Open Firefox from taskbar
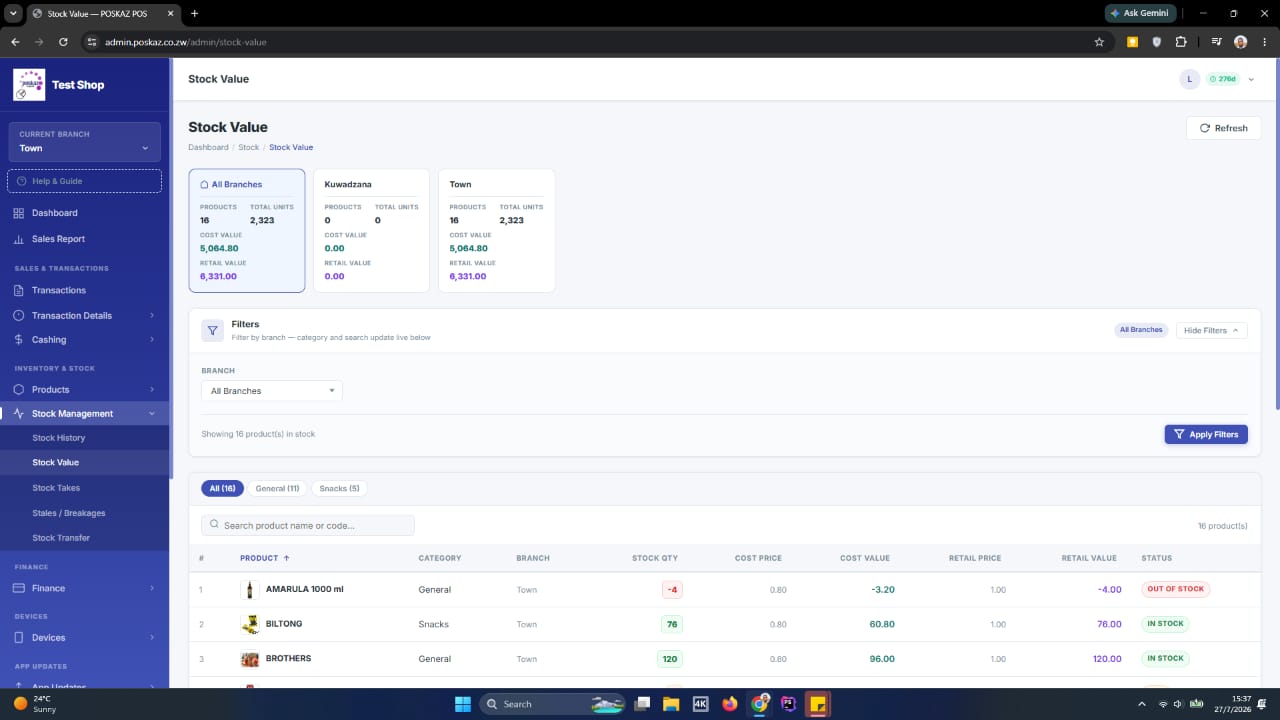Screen dimensions: 1280x720 tap(729, 704)
